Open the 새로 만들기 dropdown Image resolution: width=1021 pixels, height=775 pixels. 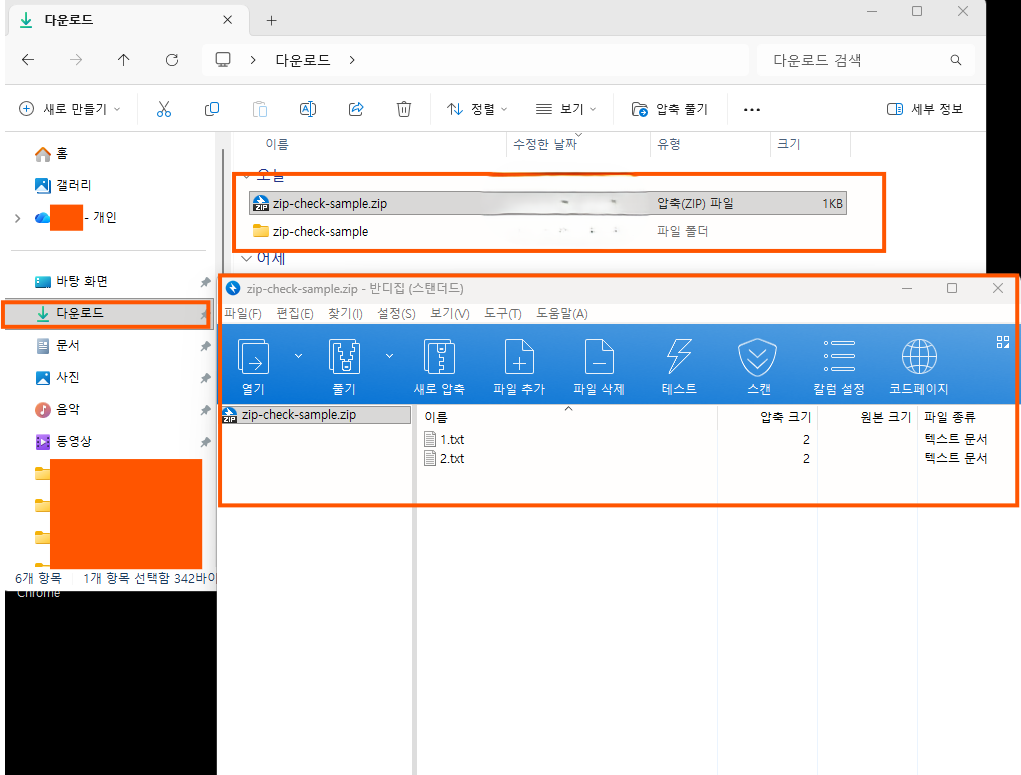pyautogui.click(x=70, y=109)
